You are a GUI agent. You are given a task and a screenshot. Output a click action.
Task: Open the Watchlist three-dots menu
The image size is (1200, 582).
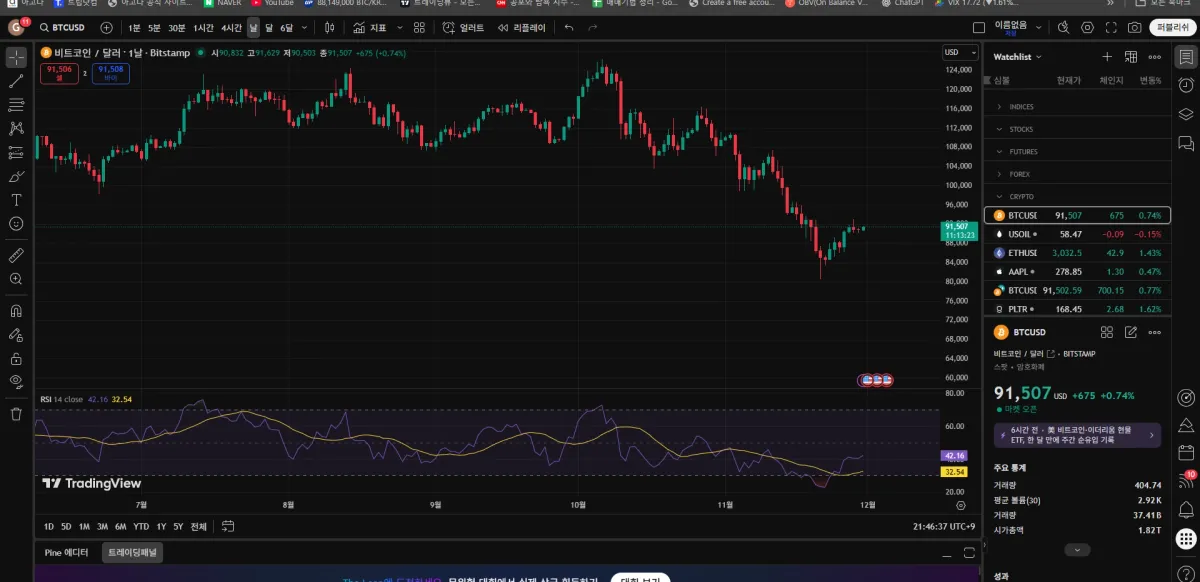[x=1155, y=57]
